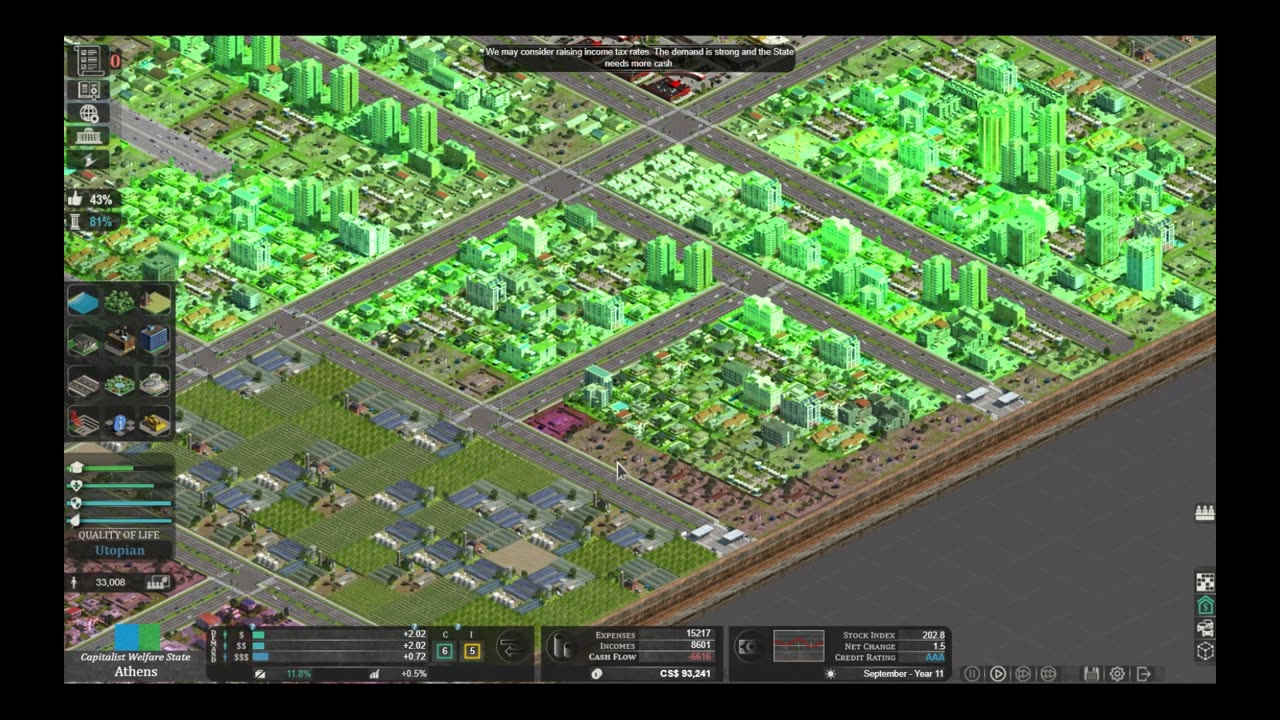Viewport: 1280px width, 720px height.
Task: Click the blue-green government flag
Action: tap(137, 637)
